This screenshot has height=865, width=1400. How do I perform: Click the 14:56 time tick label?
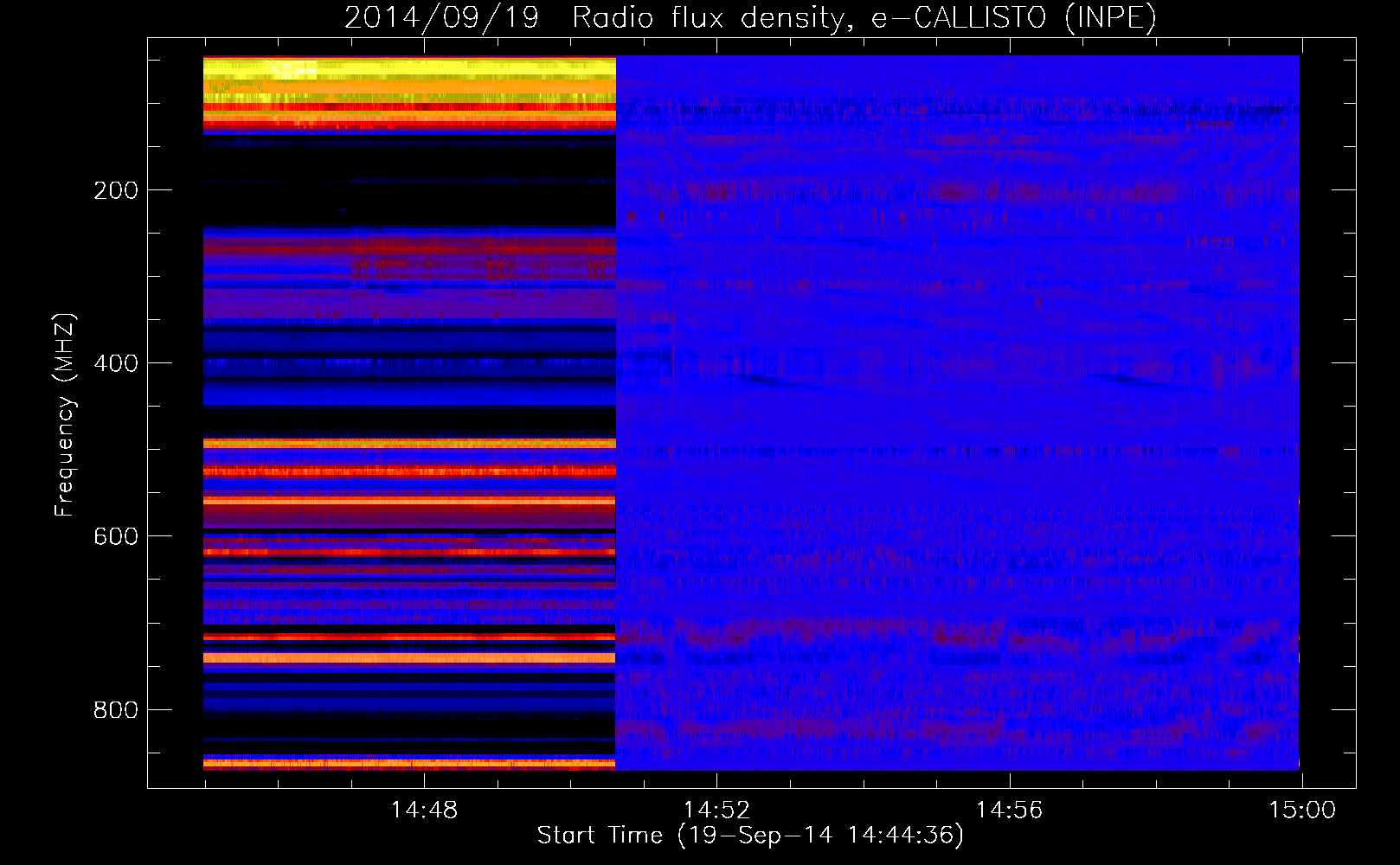click(1009, 810)
